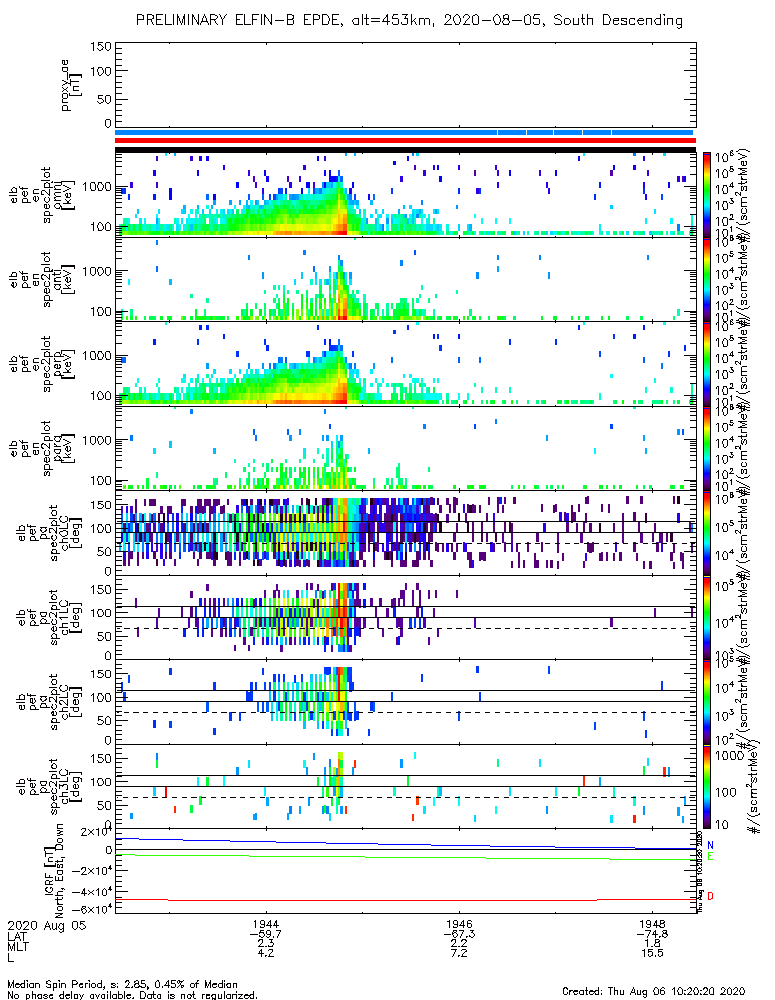The height and width of the screenshot is (1000, 775).
Task: Click the 'MLT' row label
Action: (18, 946)
